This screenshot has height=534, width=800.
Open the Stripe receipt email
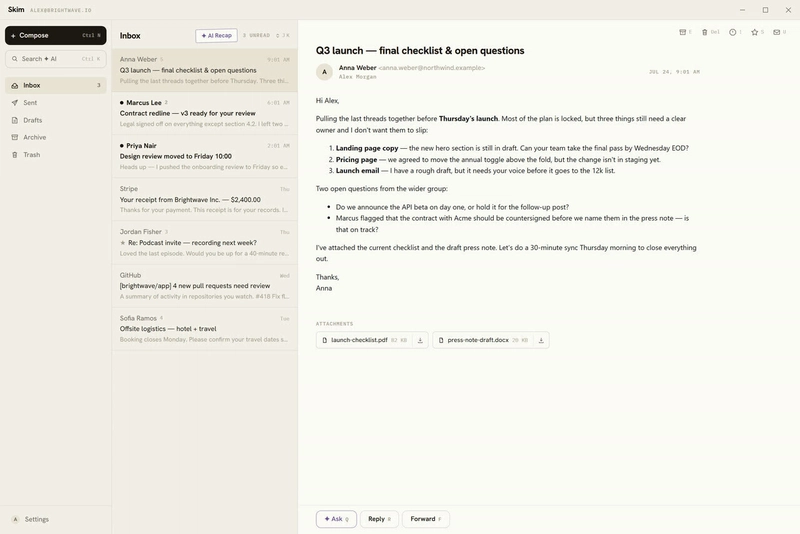(205, 199)
